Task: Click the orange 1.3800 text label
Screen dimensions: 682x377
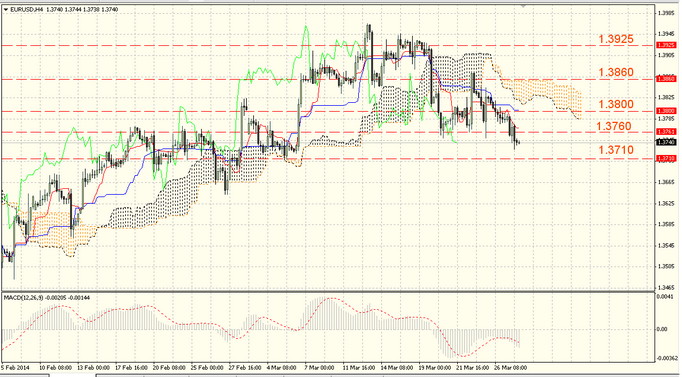Action: [616, 104]
